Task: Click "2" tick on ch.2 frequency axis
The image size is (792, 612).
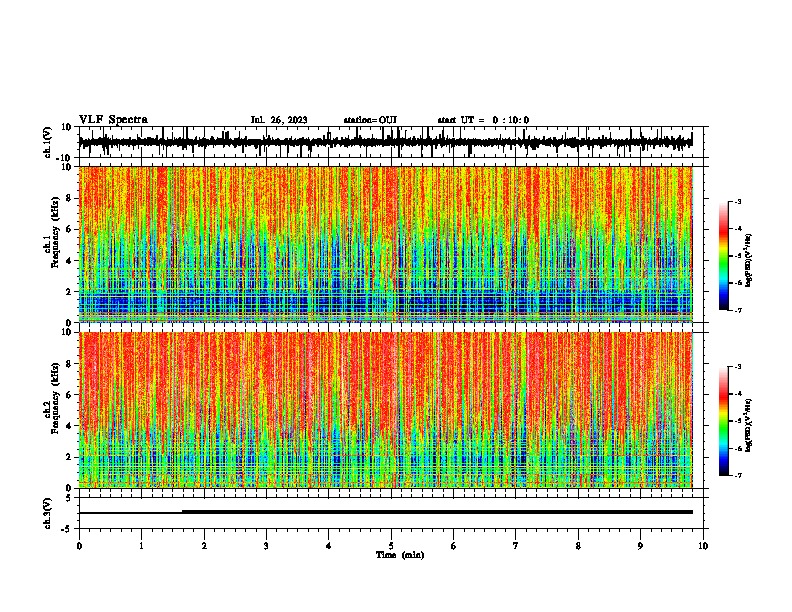Action: point(69,457)
